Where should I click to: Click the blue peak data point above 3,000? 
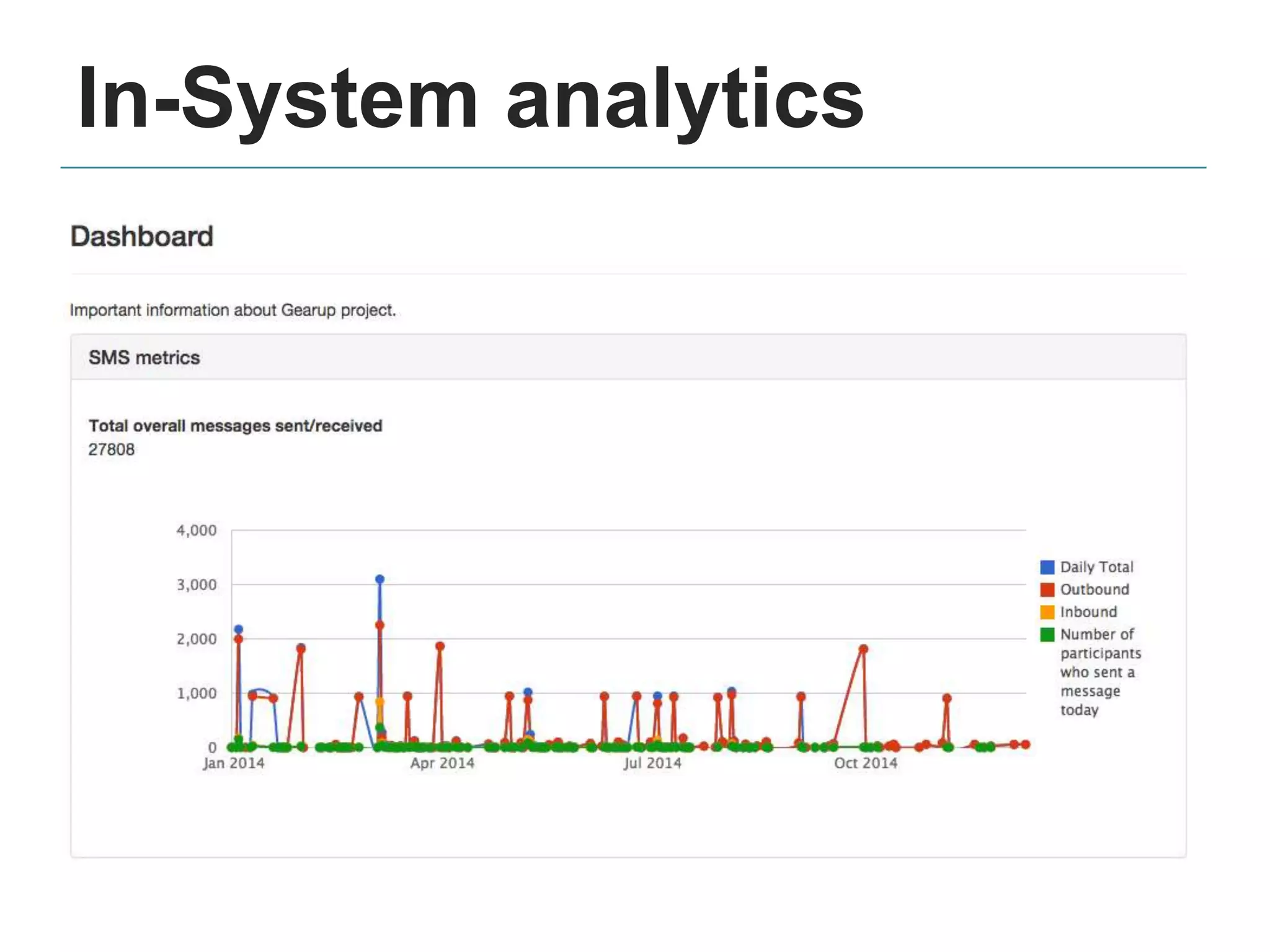pos(380,579)
